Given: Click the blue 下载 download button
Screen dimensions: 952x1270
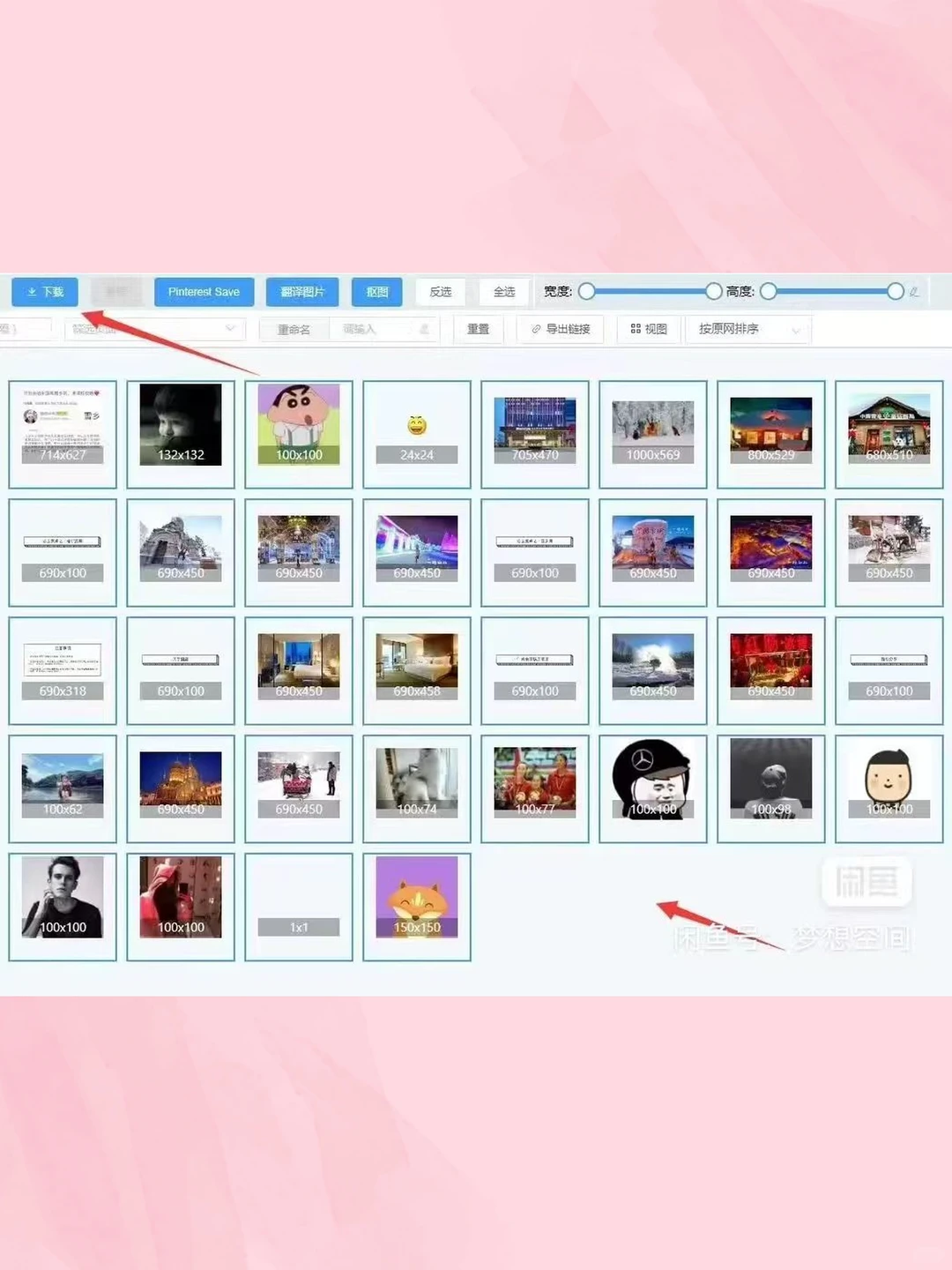Looking at the screenshot, I should [45, 292].
